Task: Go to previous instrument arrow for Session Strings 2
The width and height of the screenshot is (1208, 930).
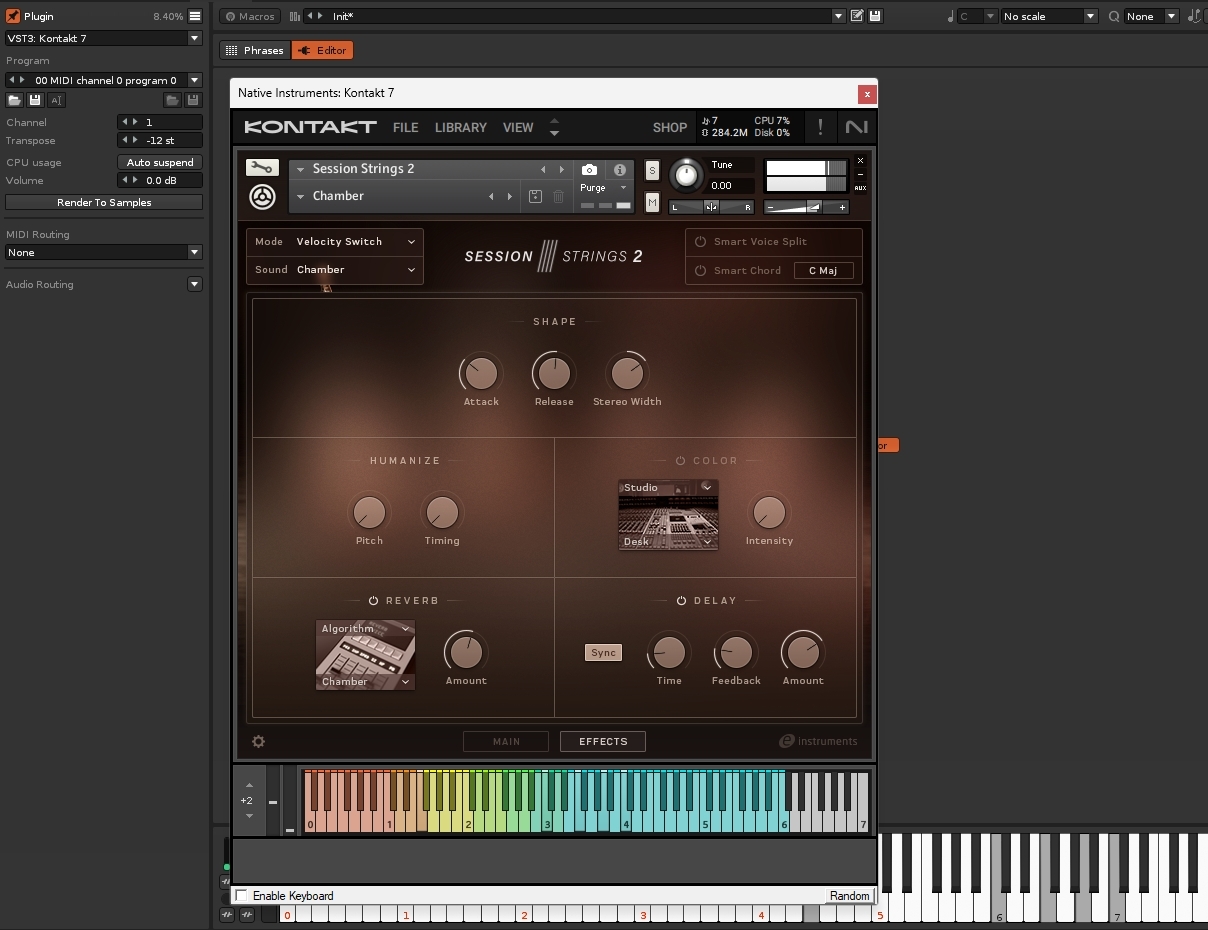Action: pos(543,170)
